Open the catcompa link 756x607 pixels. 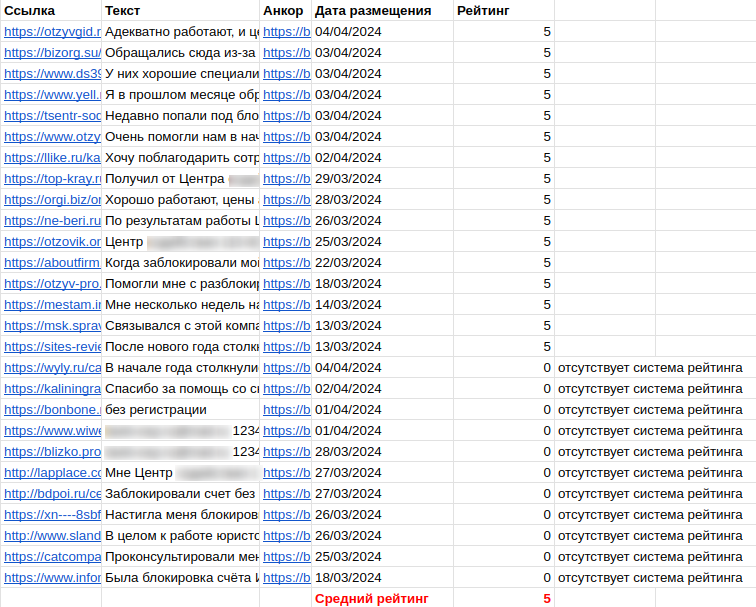52,557
